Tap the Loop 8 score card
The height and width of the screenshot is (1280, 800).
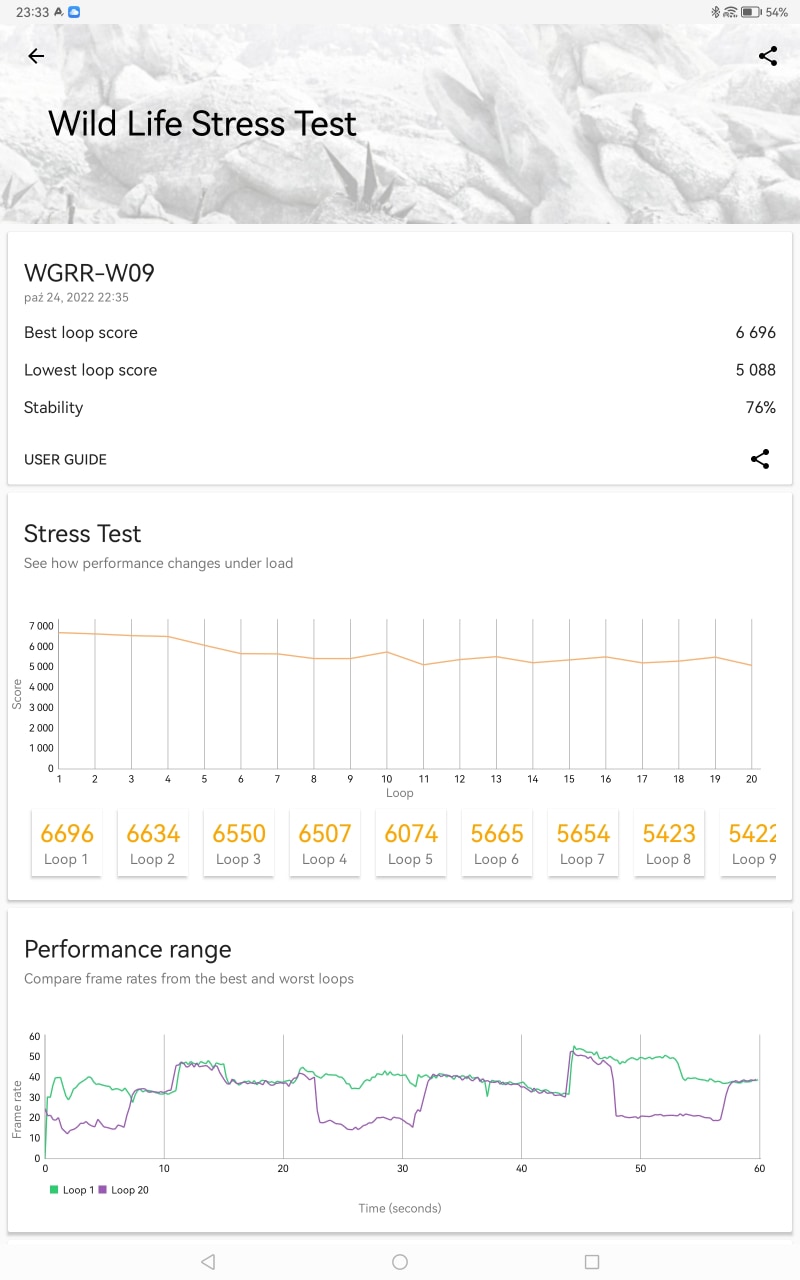coord(669,843)
